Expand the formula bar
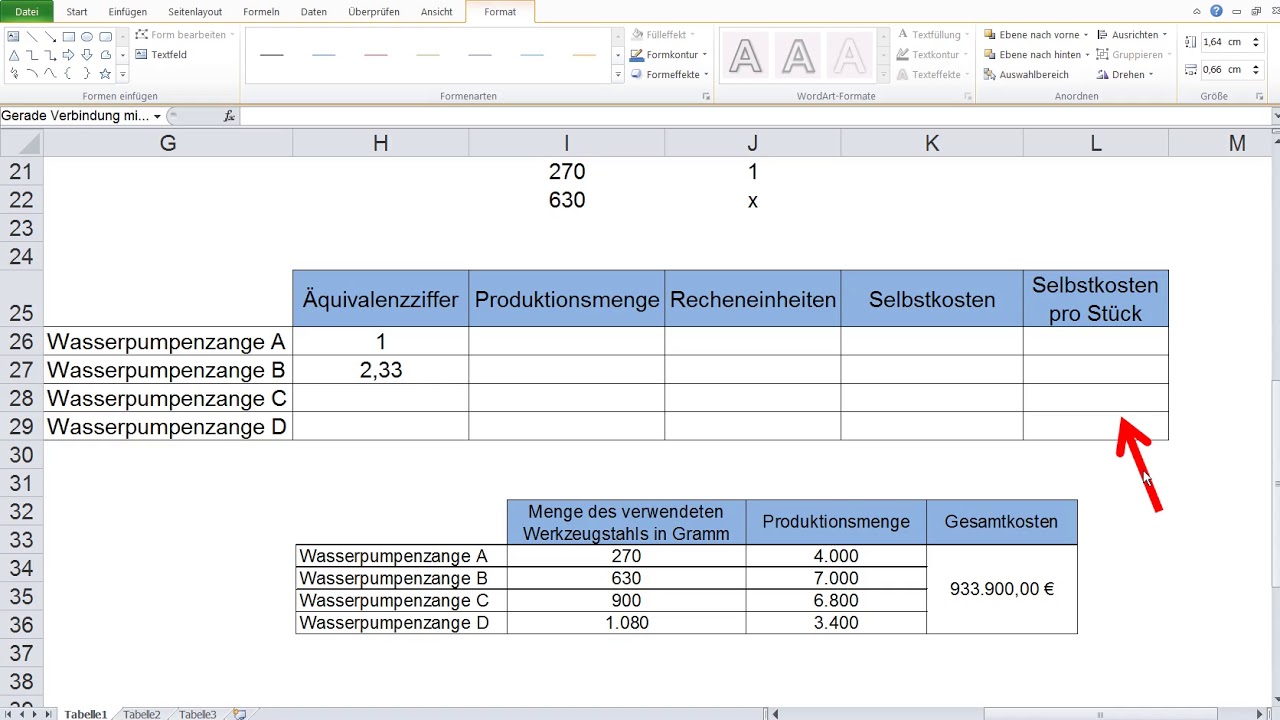The height and width of the screenshot is (720, 1280). tap(1275, 116)
